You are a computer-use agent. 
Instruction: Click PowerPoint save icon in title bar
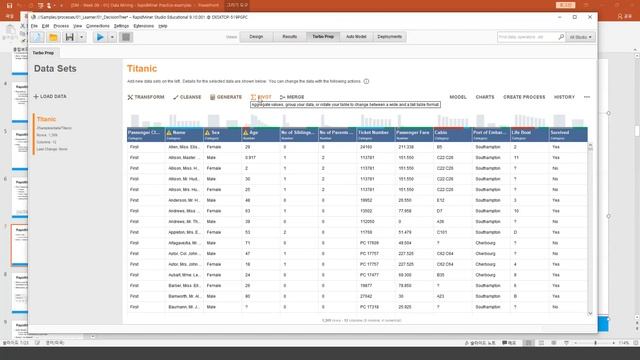click(x=9, y=5)
